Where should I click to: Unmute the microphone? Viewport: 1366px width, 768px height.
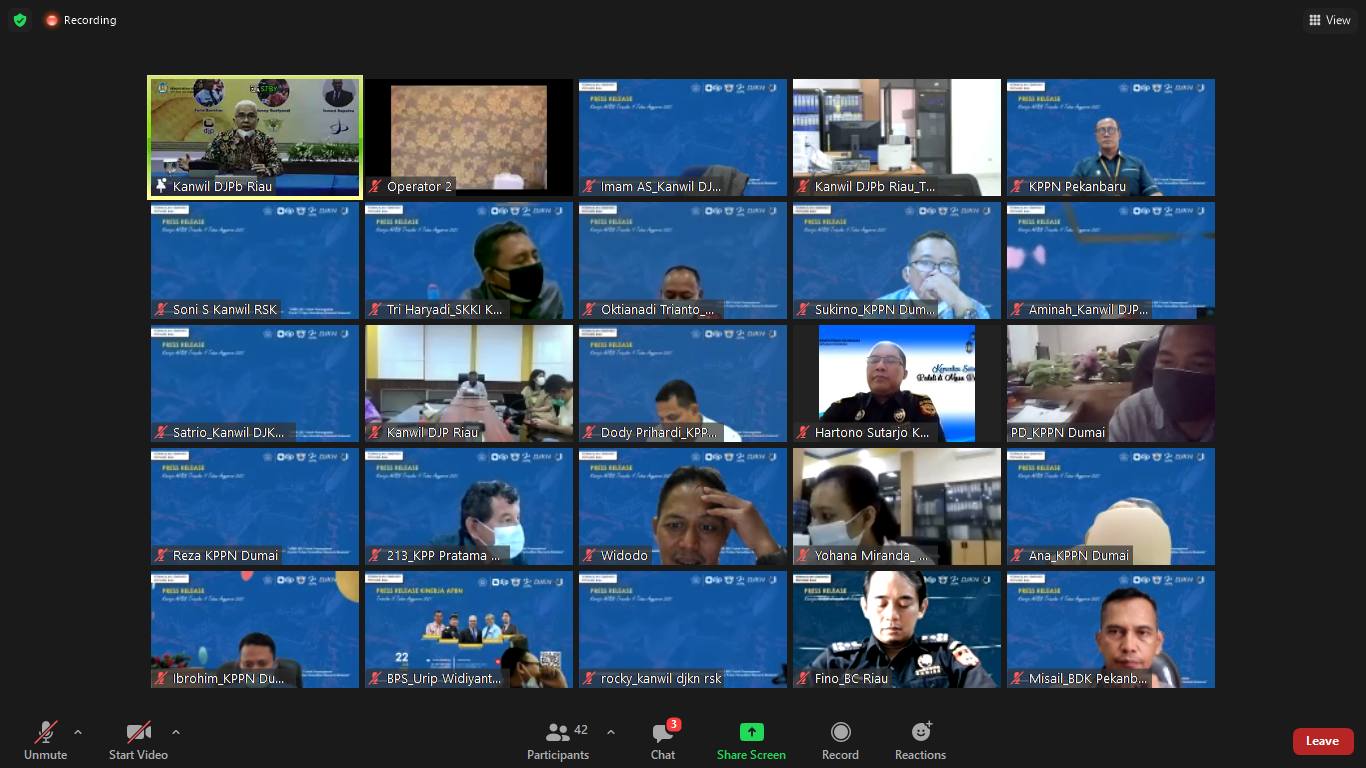point(45,740)
